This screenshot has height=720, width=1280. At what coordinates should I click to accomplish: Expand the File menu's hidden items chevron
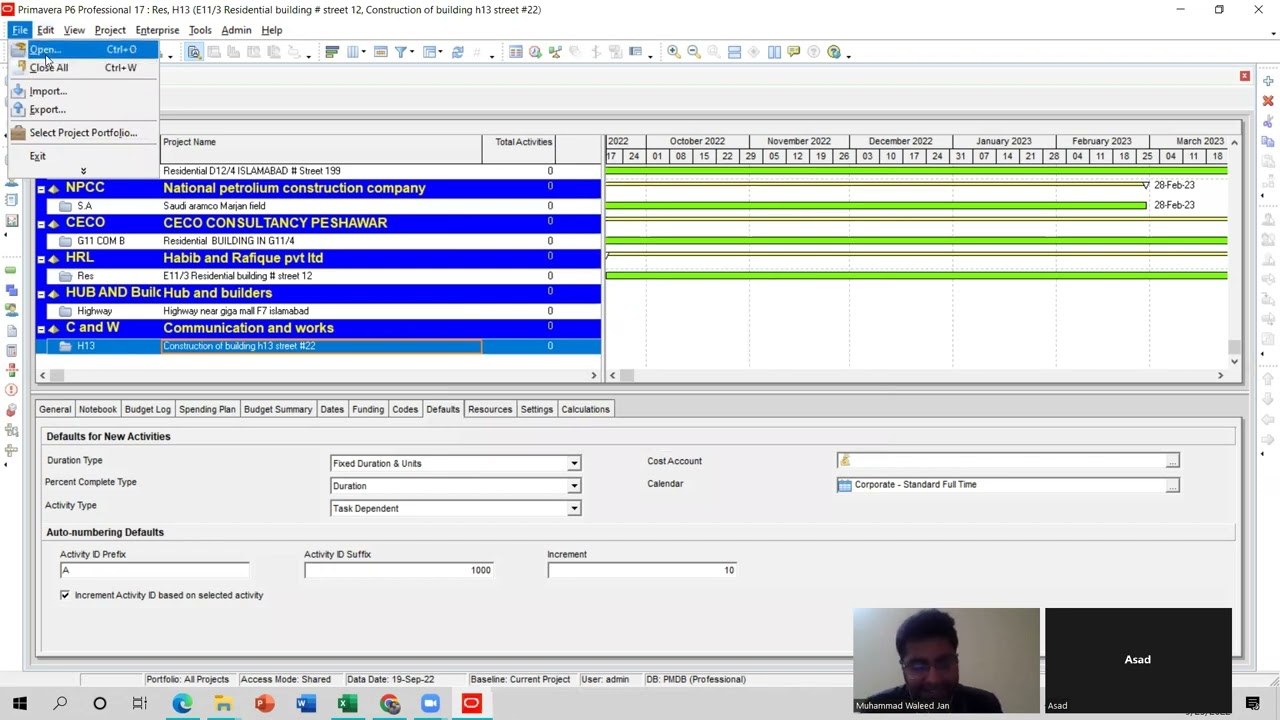pos(83,171)
